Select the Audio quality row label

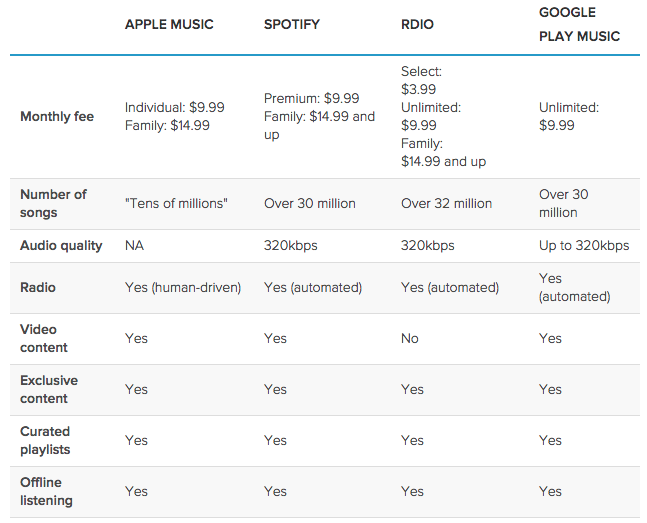tap(61, 245)
